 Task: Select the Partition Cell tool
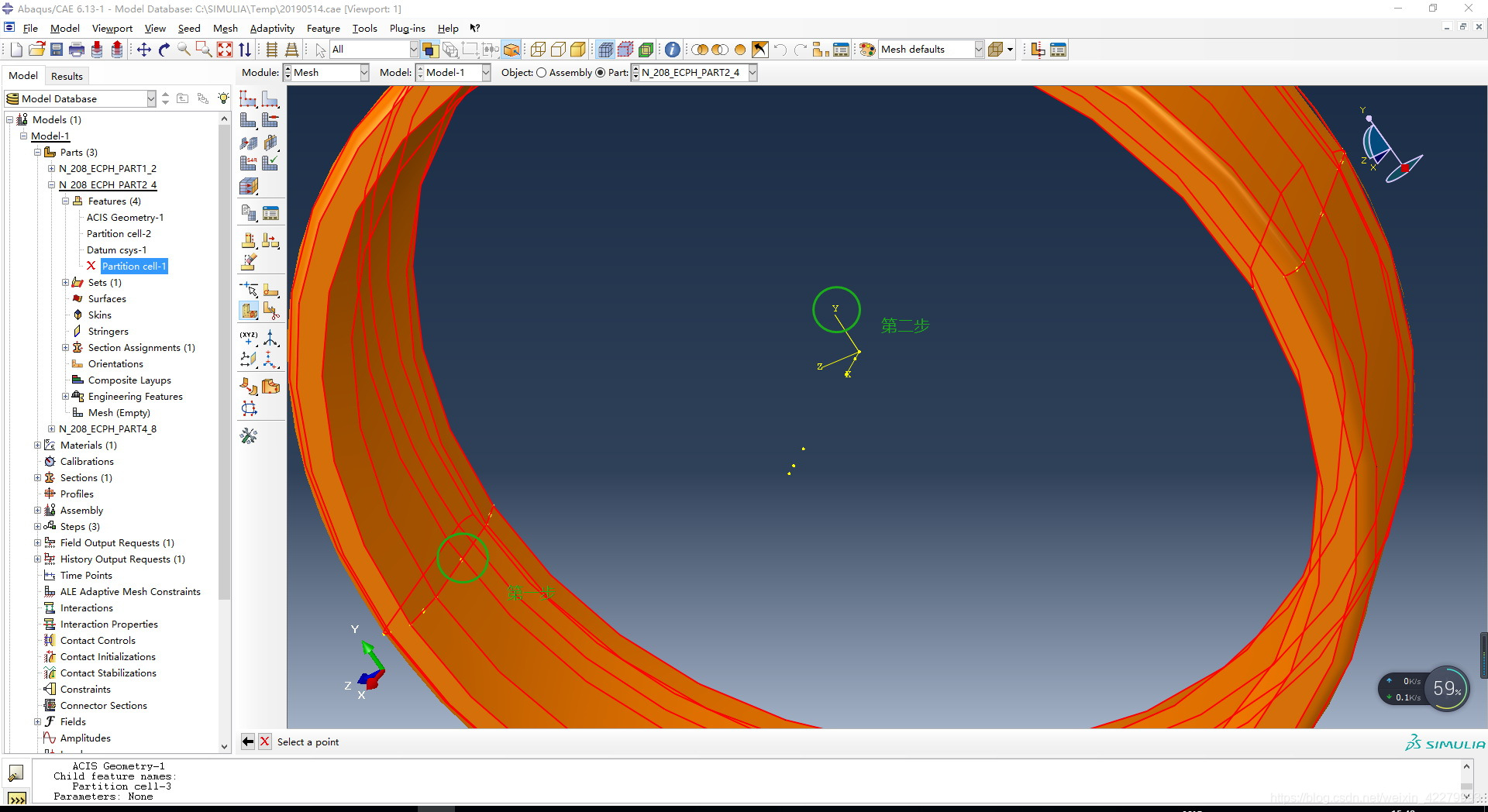pos(249,311)
